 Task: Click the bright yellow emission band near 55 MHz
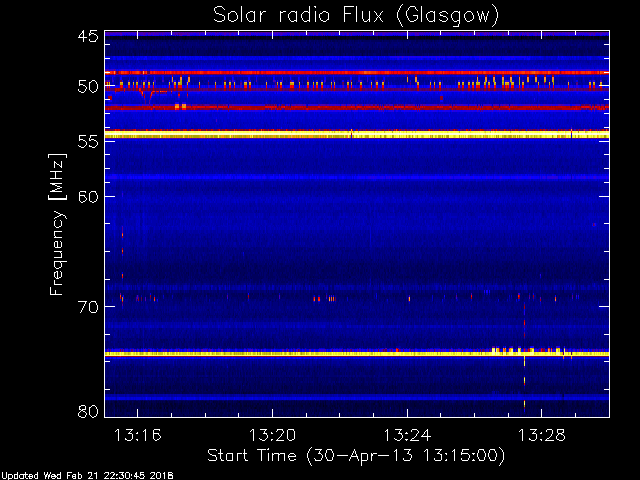(x=357, y=134)
